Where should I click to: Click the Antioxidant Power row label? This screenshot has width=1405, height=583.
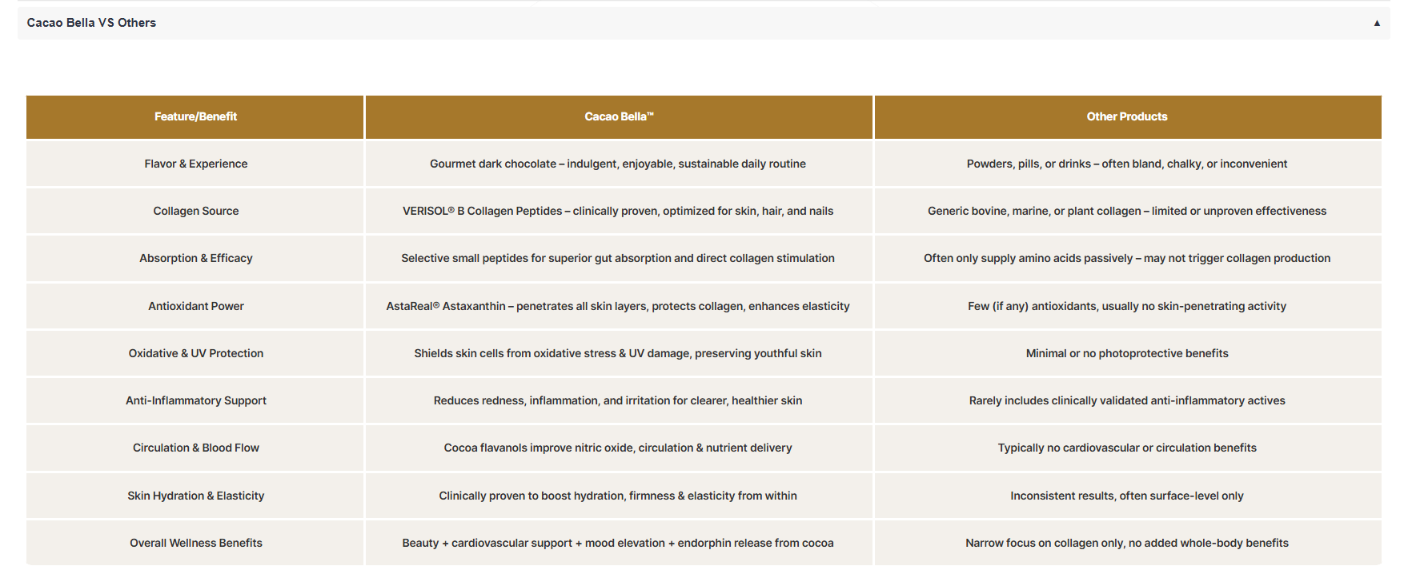pos(196,306)
